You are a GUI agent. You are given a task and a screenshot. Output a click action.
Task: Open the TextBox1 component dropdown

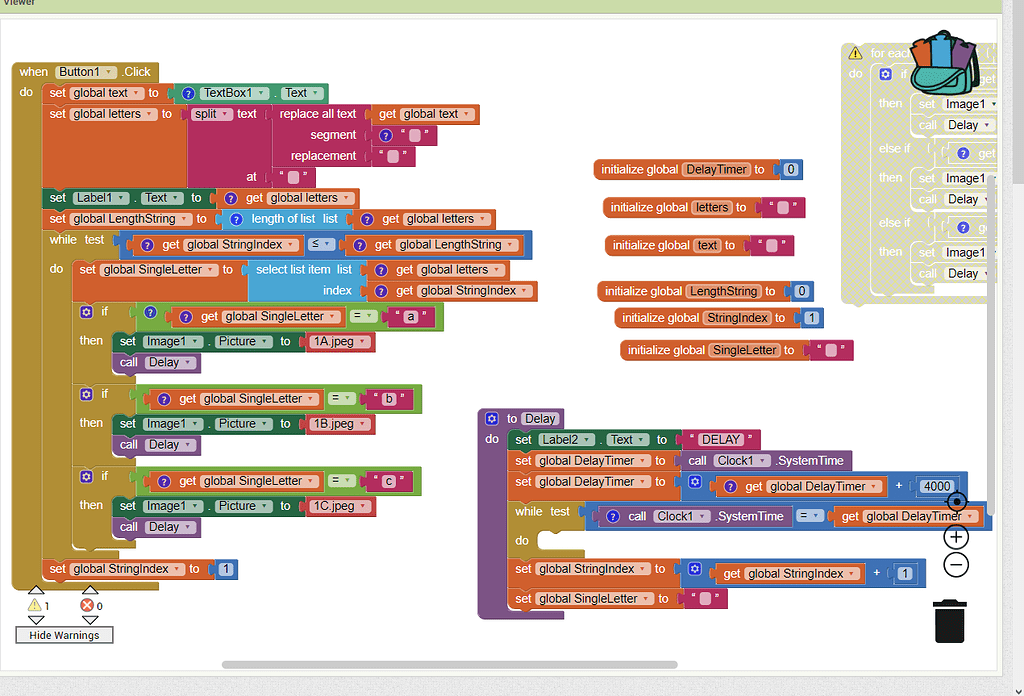pyautogui.click(x=259, y=91)
